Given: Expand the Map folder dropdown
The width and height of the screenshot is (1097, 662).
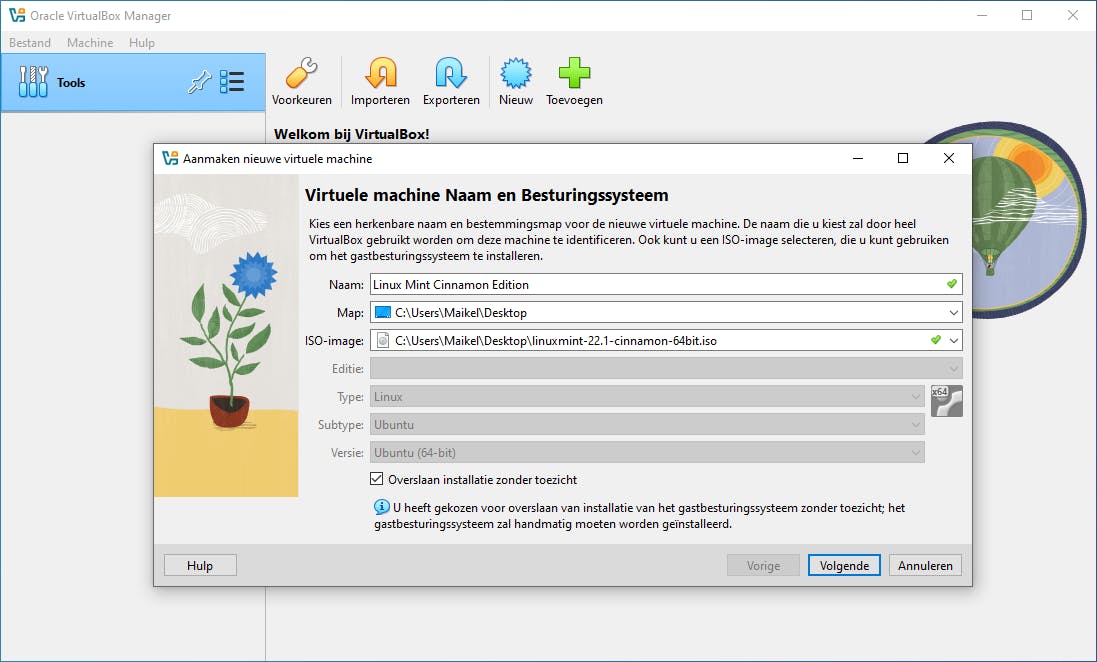Looking at the screenshot, I should 954,313.
